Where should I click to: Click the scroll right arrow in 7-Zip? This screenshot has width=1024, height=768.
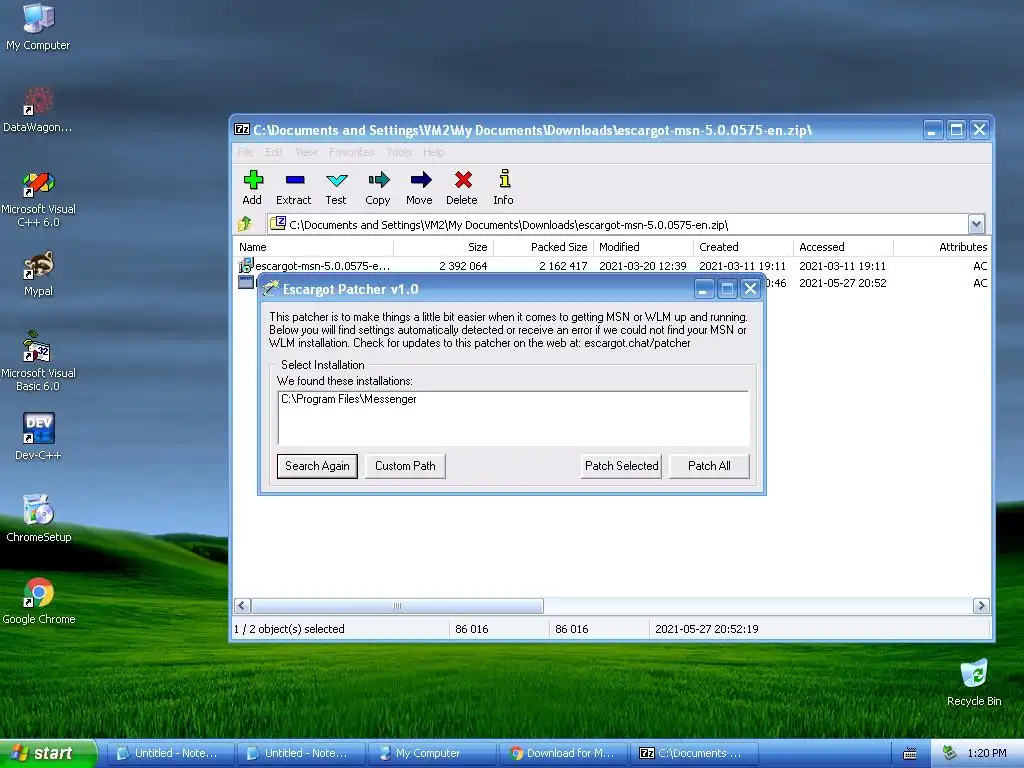981,606
